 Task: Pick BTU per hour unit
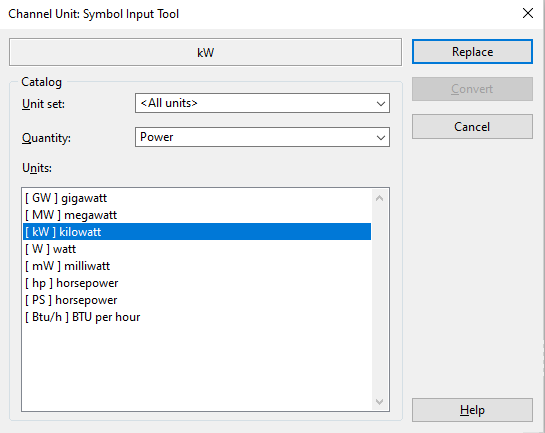(197, 317)
